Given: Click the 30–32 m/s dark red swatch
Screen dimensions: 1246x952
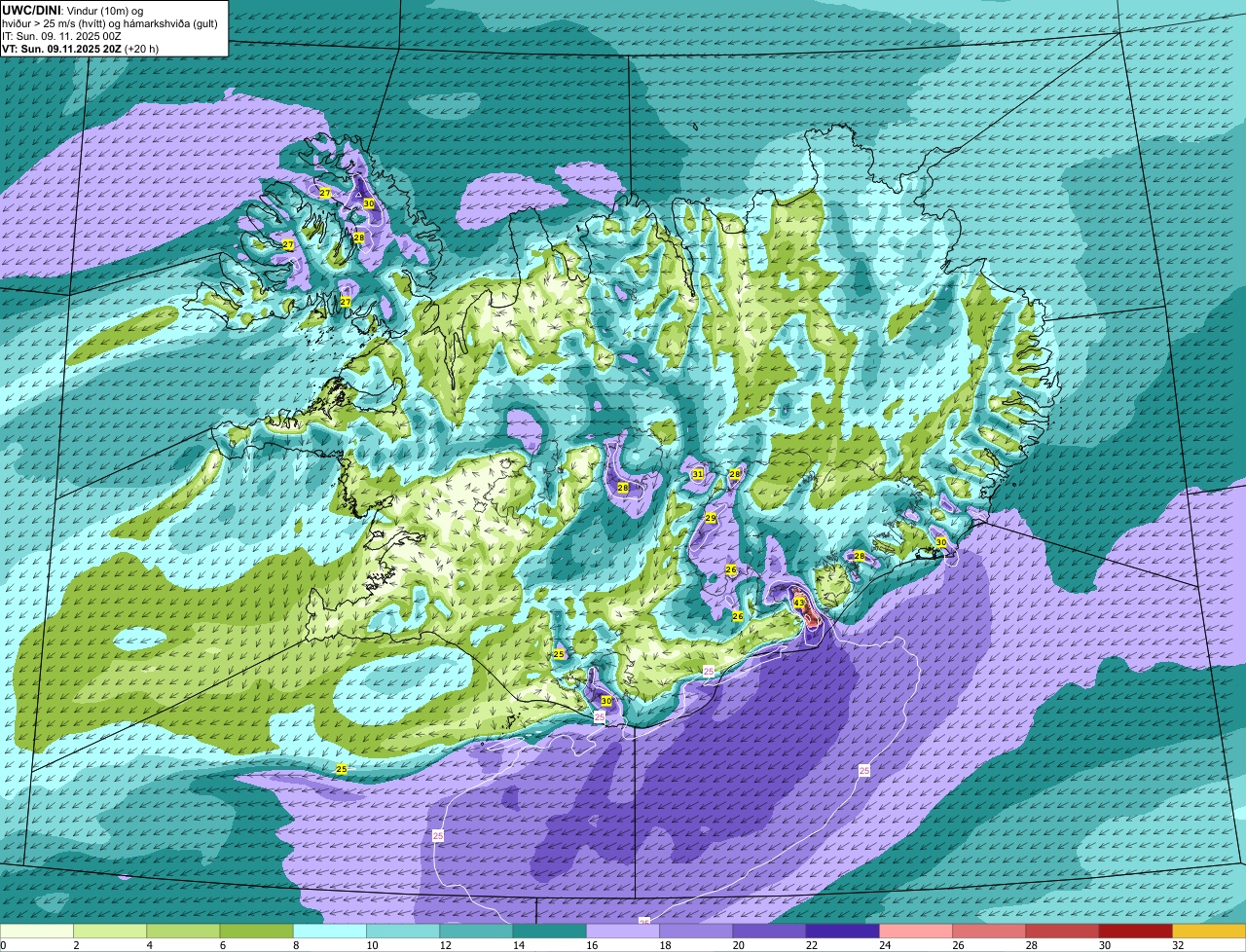Looking at the screenshot, I should pos(1136,932).
